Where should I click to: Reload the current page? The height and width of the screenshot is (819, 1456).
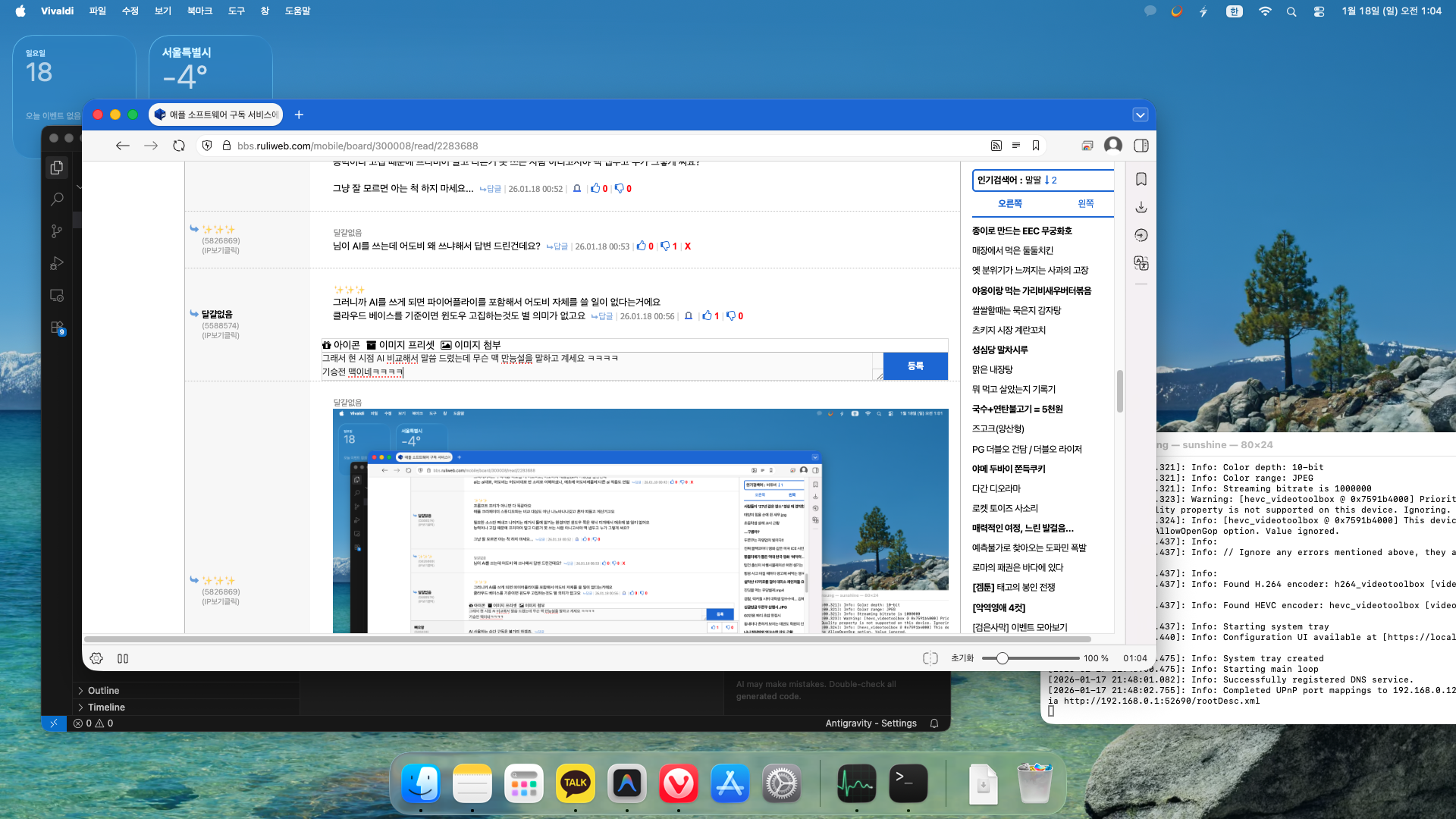[x=179, y=146]
